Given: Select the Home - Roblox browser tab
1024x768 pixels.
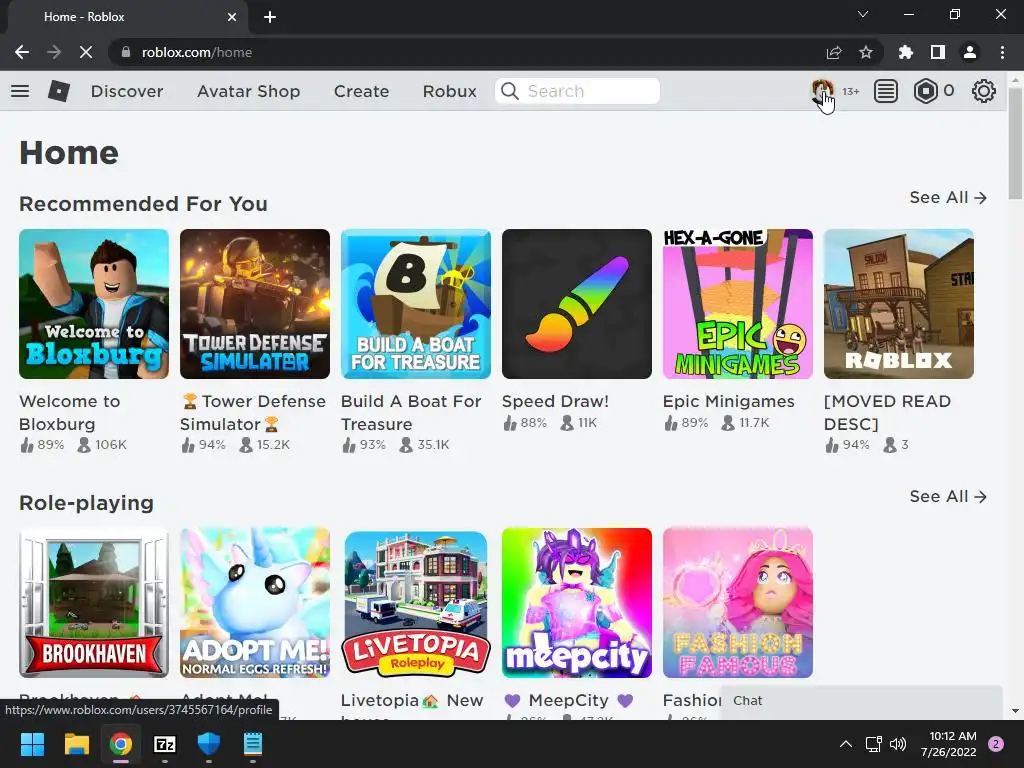Looking at the screenshot, I should (127, 17).
